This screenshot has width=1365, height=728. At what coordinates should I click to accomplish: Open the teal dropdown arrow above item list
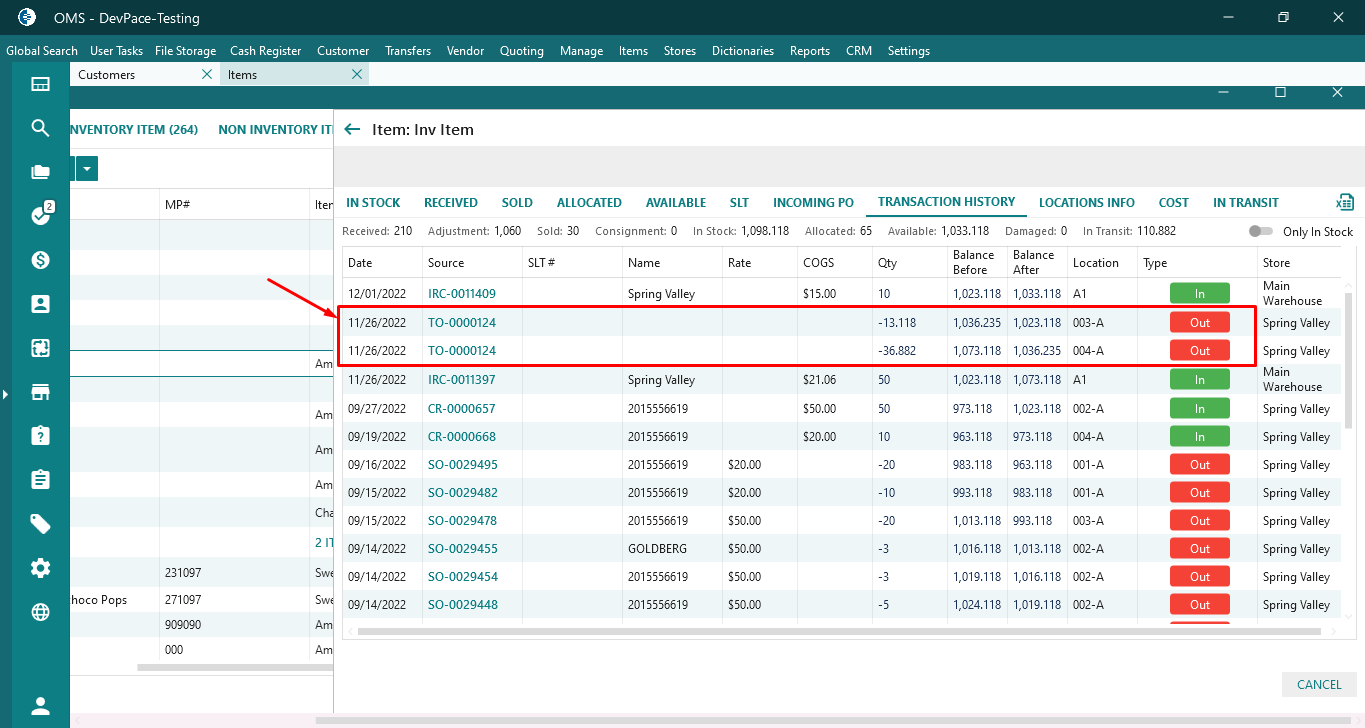[x=87, y=169]
